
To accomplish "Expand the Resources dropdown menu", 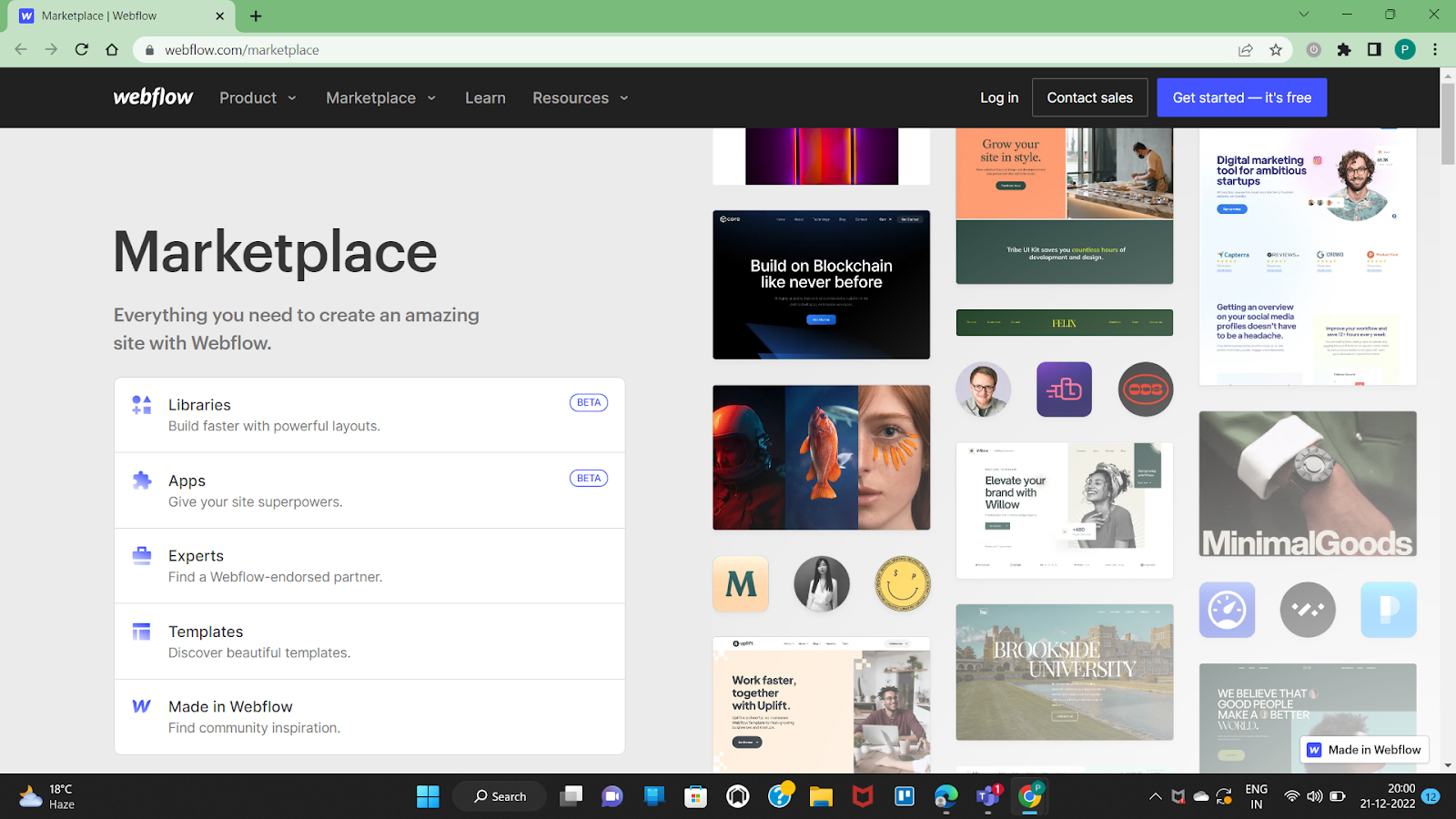I will click(x=581, y=97).
